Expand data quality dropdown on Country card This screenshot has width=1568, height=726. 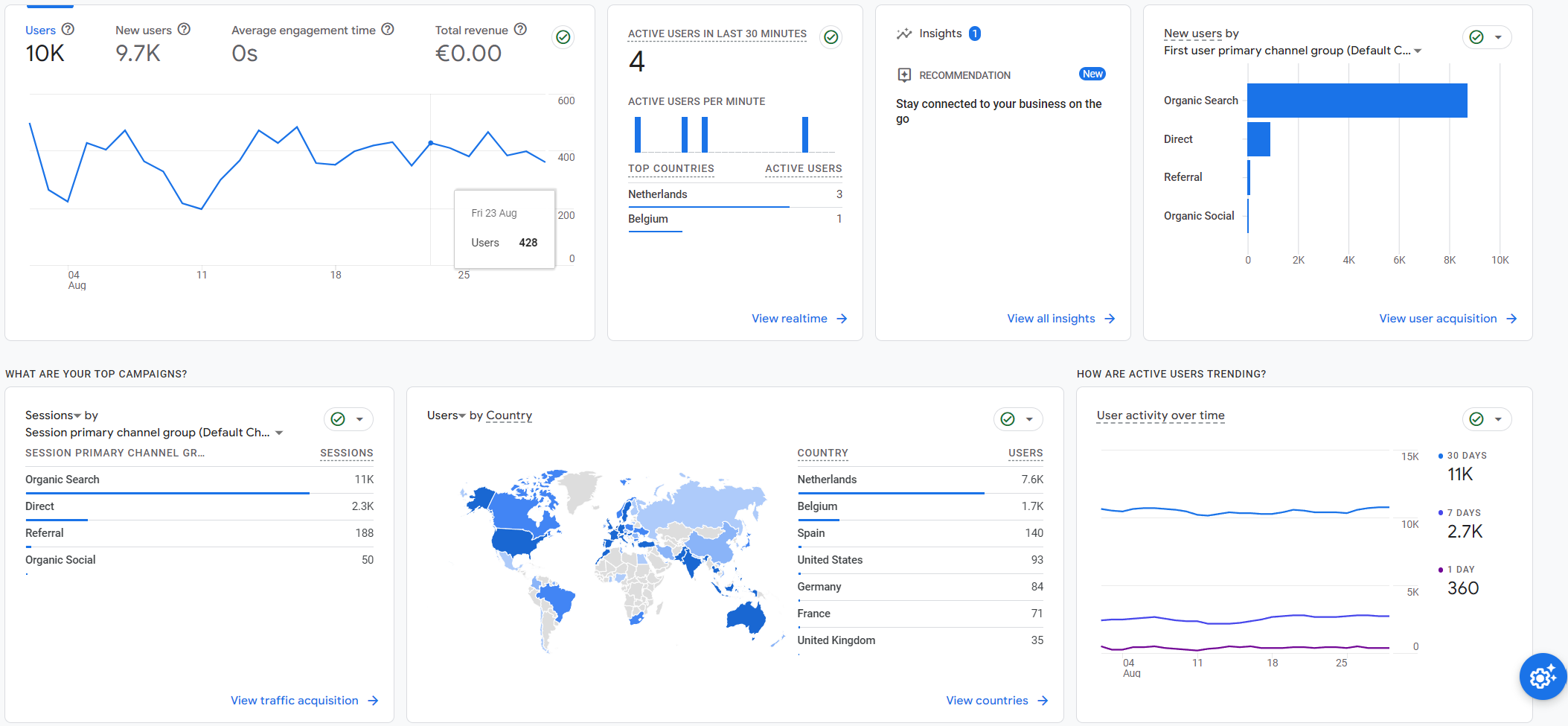point(1029,419)
